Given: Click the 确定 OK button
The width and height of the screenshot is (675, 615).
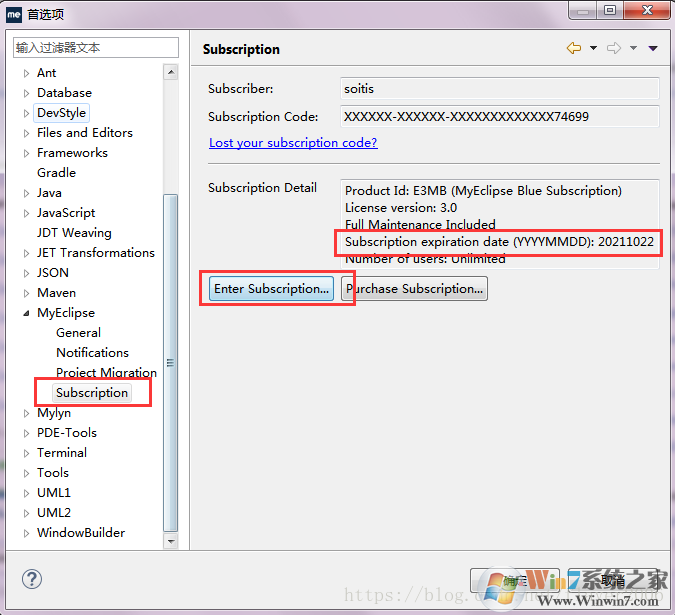Looking at the screenshot, I should tap(515, 581).
